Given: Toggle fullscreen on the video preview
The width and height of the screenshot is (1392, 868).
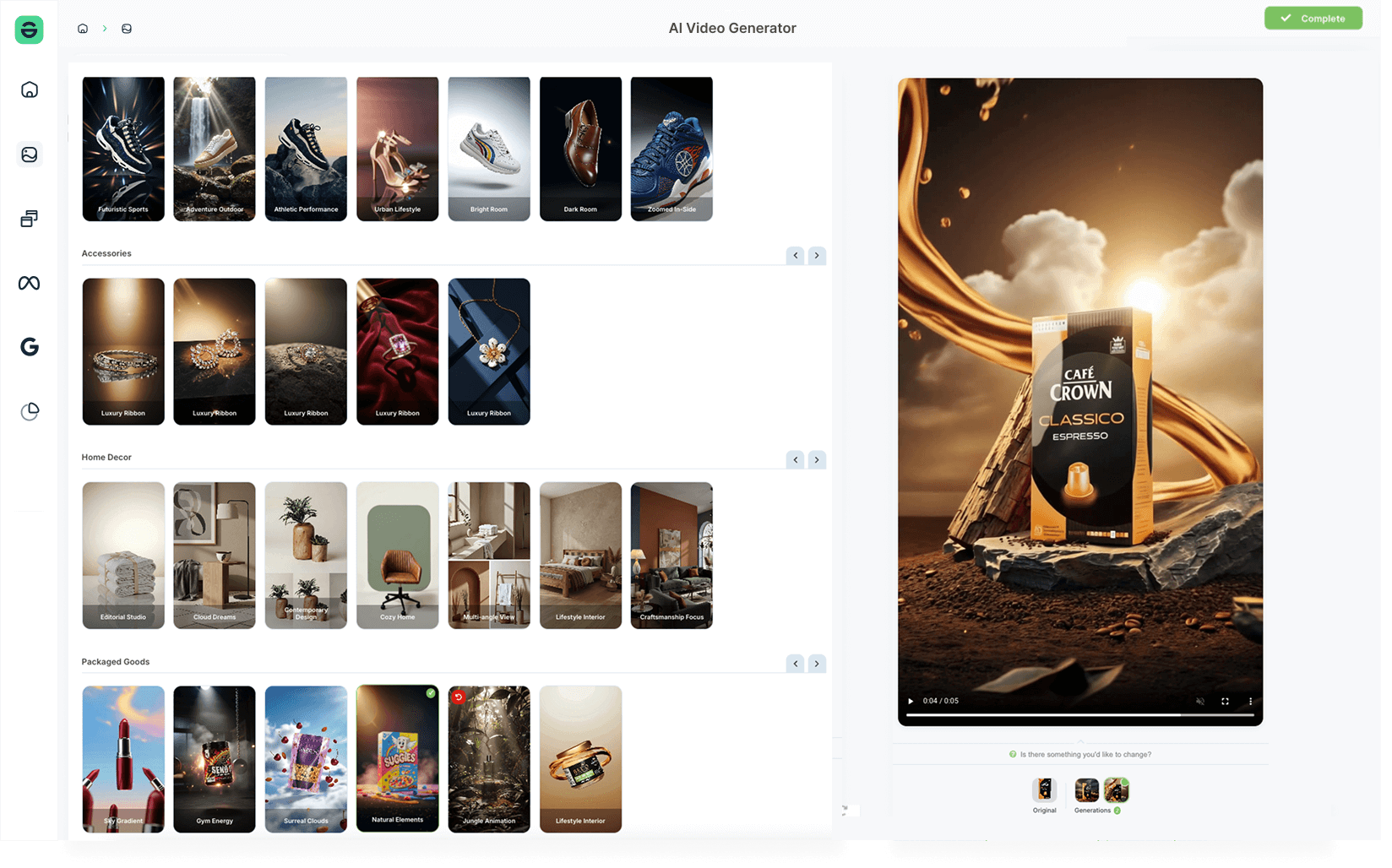Looking at the screenshot, I should pyautogui.click(x=1225, y=701).
